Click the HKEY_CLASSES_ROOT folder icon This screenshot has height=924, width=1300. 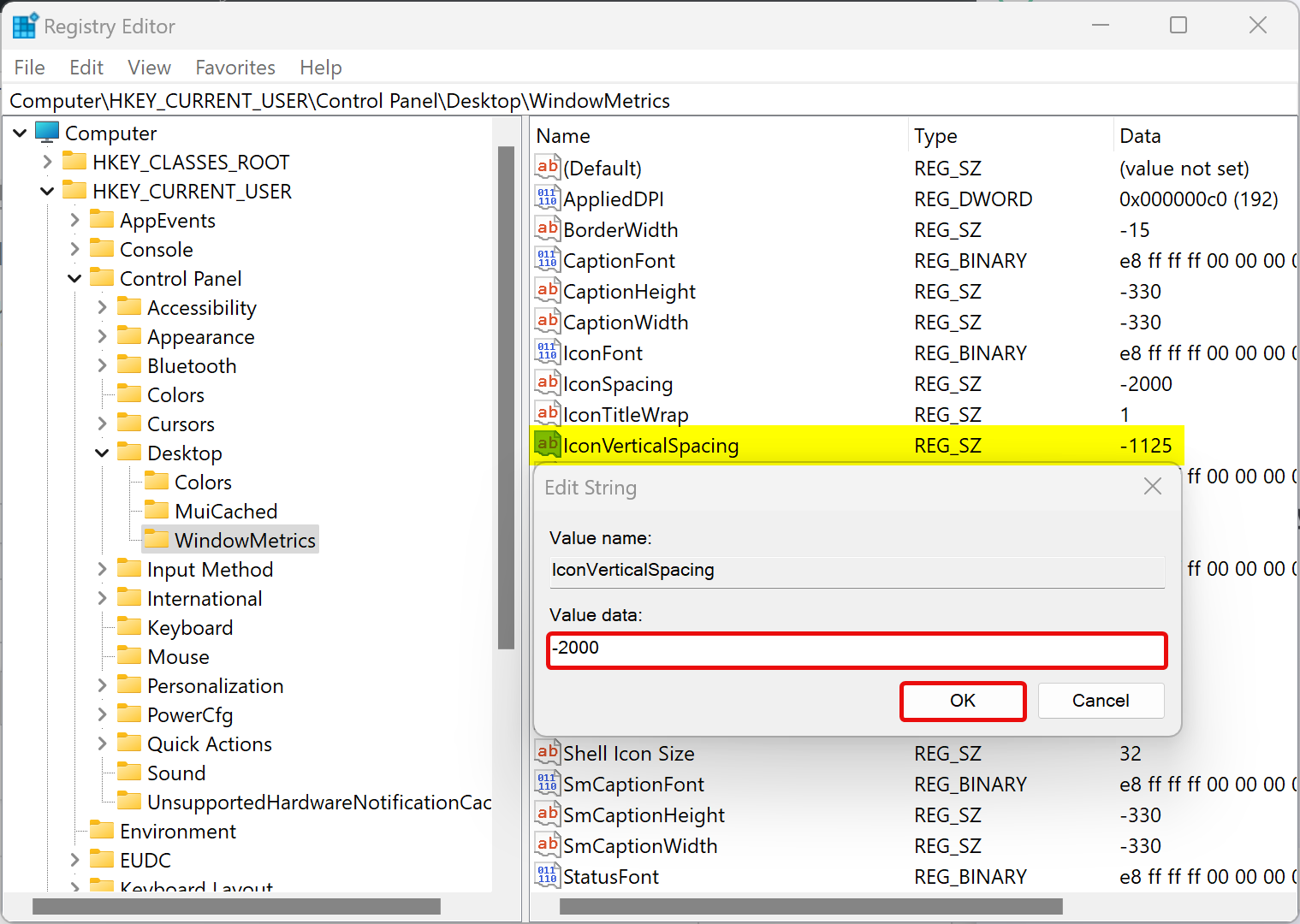point(75,161)
